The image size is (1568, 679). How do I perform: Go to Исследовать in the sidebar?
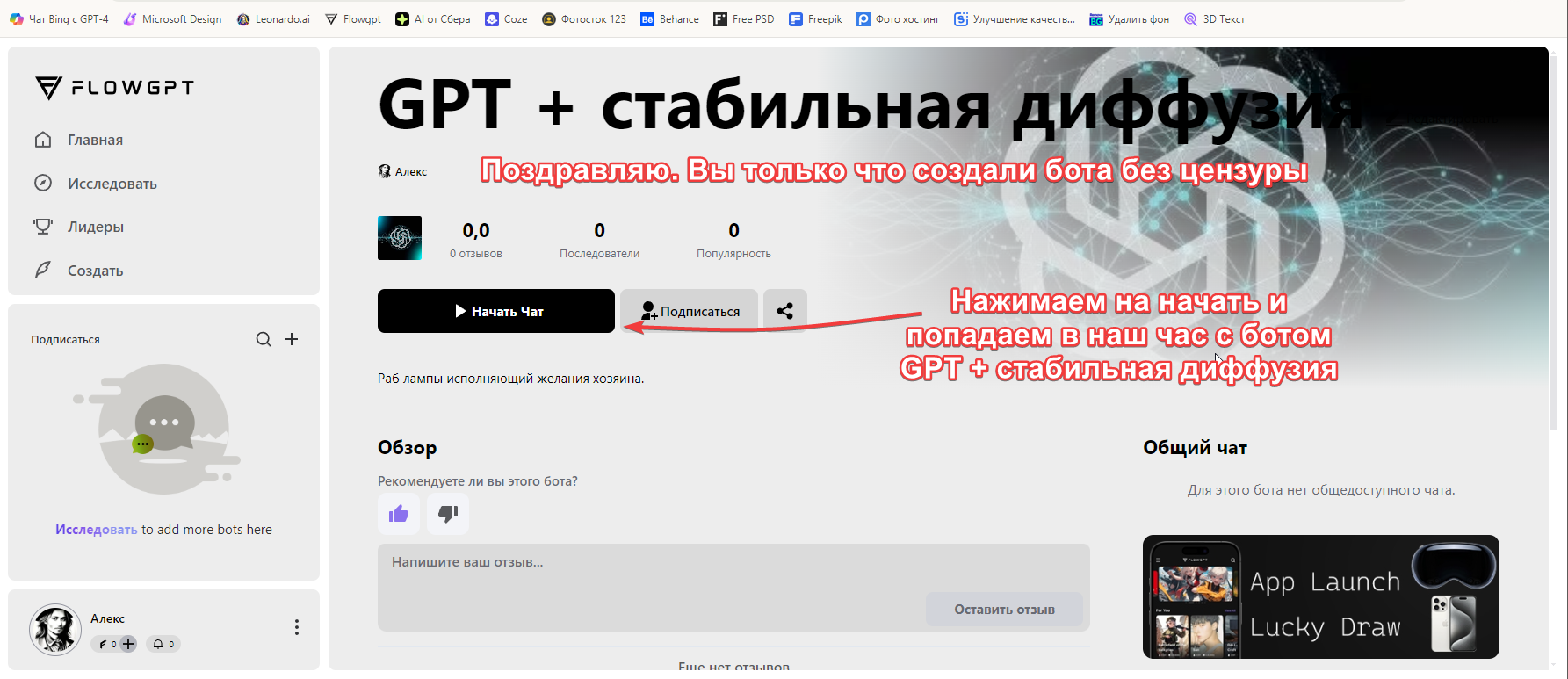[x=112, y=184]
